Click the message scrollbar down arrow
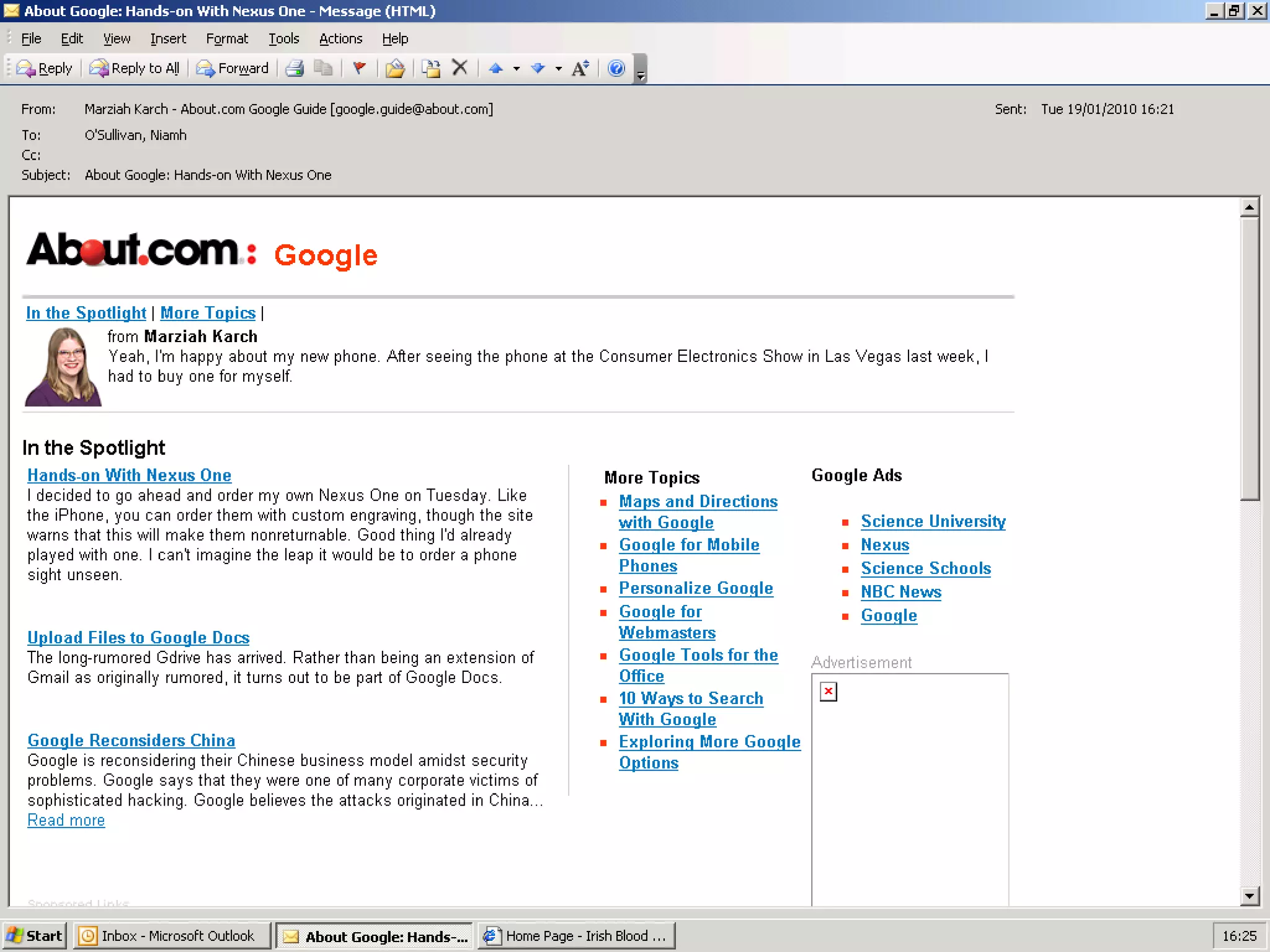The image size is (1270, 952). click(x=1249, y=896)
